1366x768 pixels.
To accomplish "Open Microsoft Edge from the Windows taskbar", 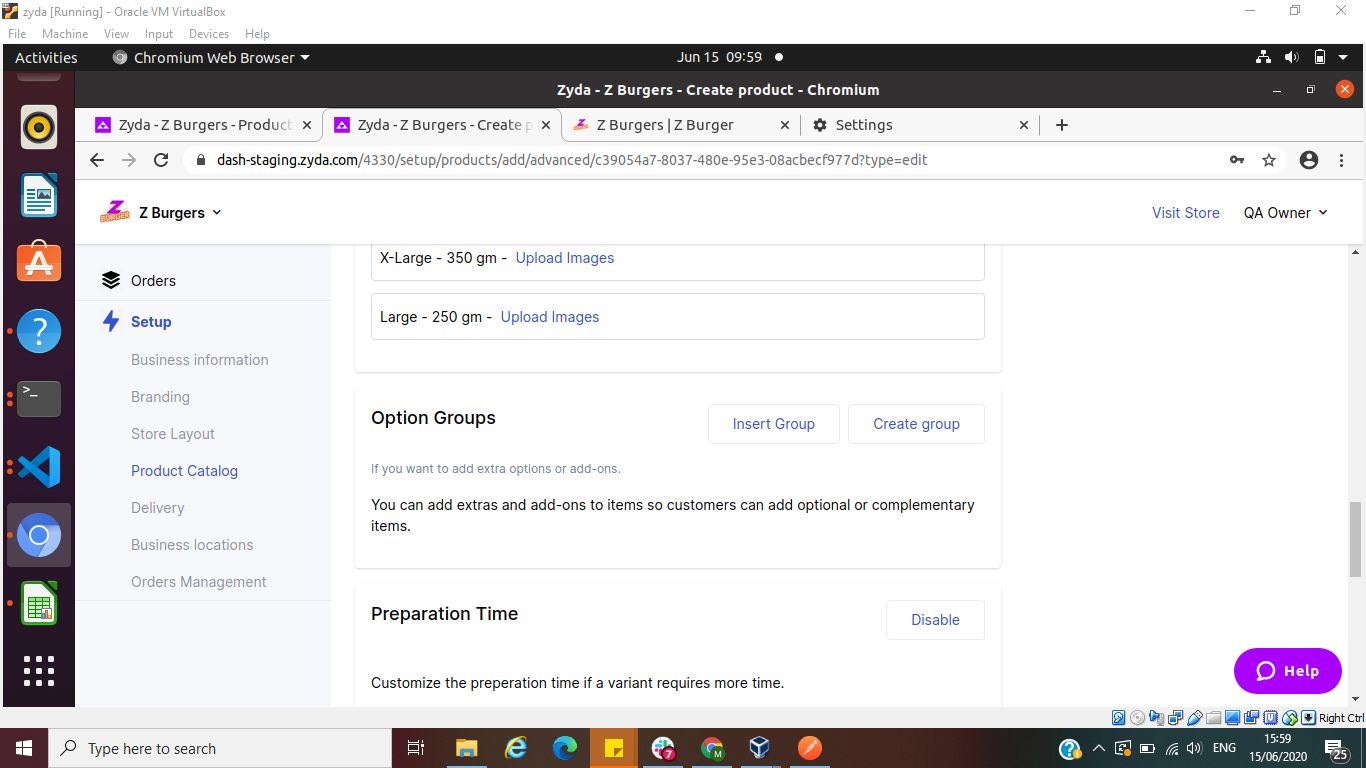I will tap(565, 748).
